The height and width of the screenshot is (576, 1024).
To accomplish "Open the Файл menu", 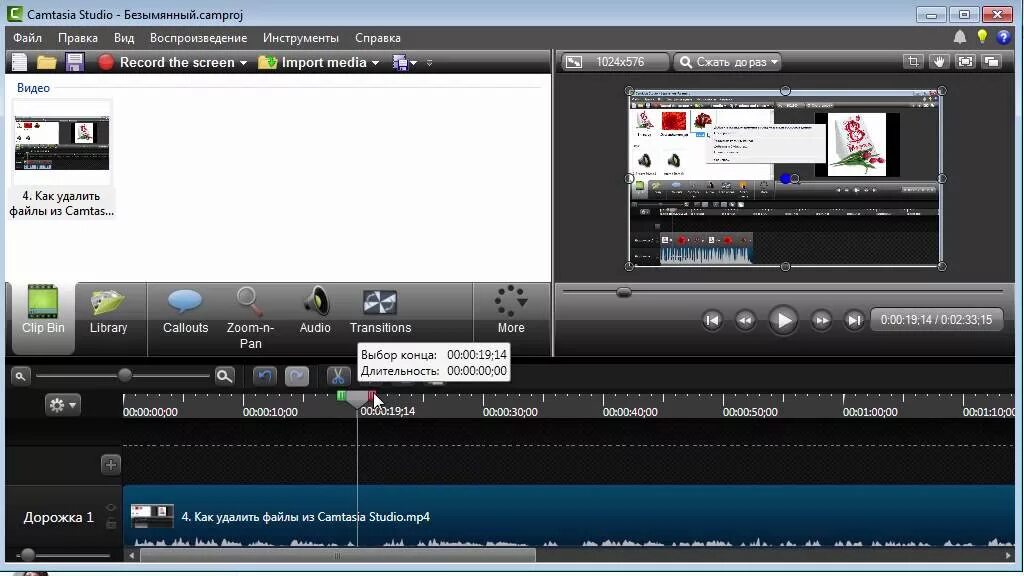I will [27, 38].
